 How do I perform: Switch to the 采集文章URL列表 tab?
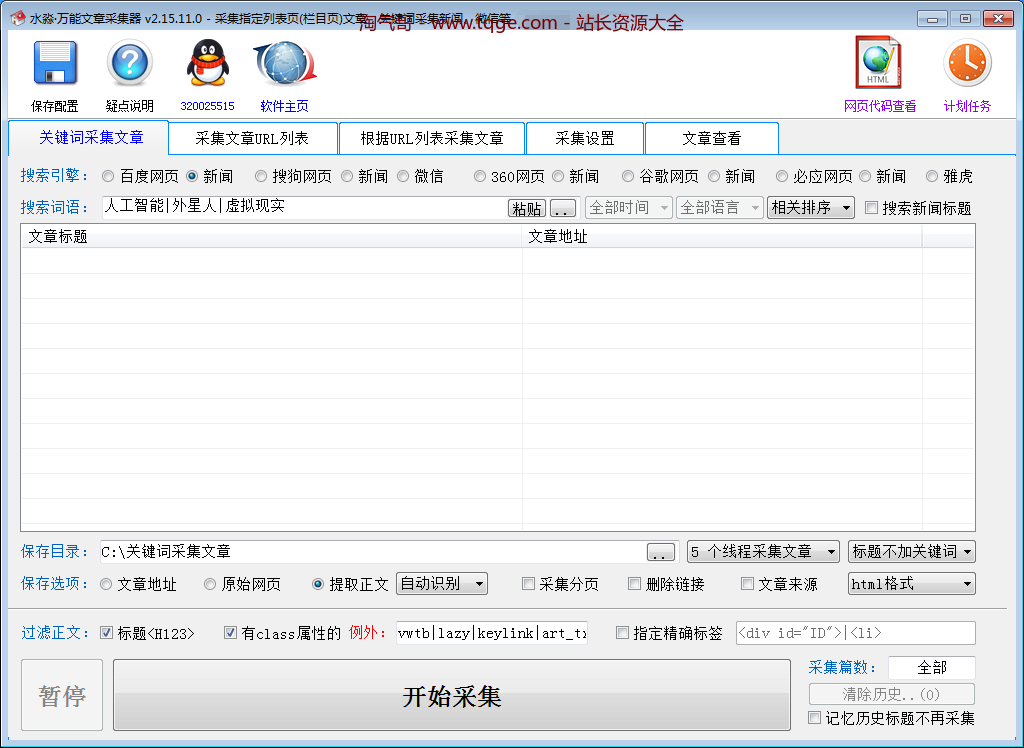(x=252, y=138)
